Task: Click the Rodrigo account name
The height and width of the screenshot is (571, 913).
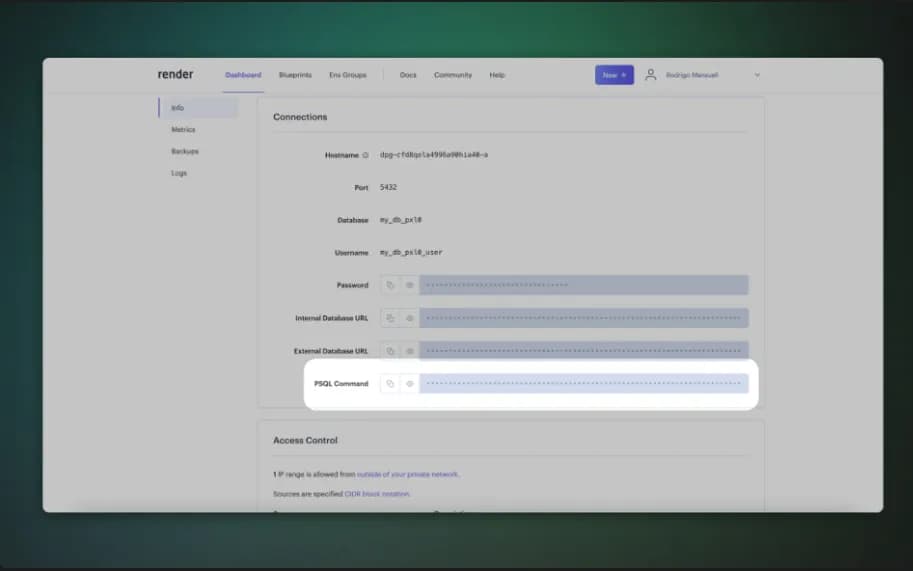Action: (x=692, y=75)
